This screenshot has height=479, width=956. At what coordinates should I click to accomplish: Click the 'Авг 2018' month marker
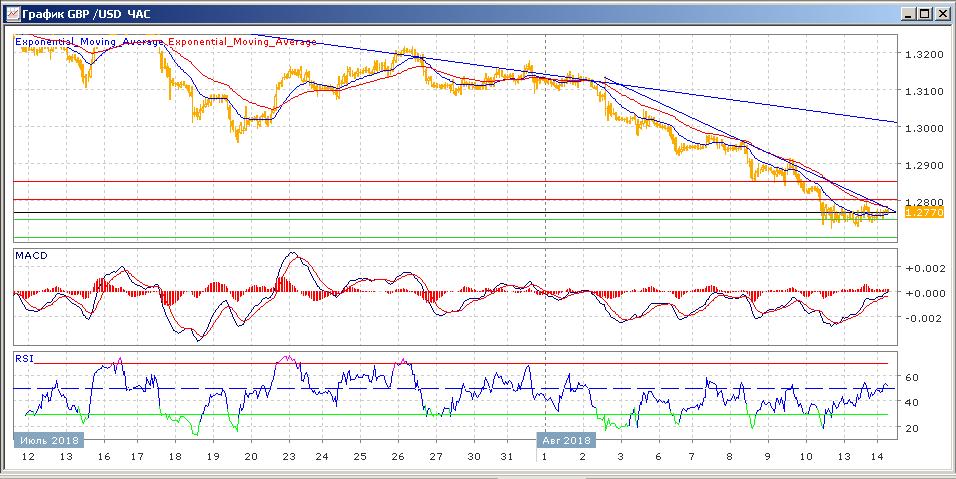pyautogui.click(x=567, y=440)
